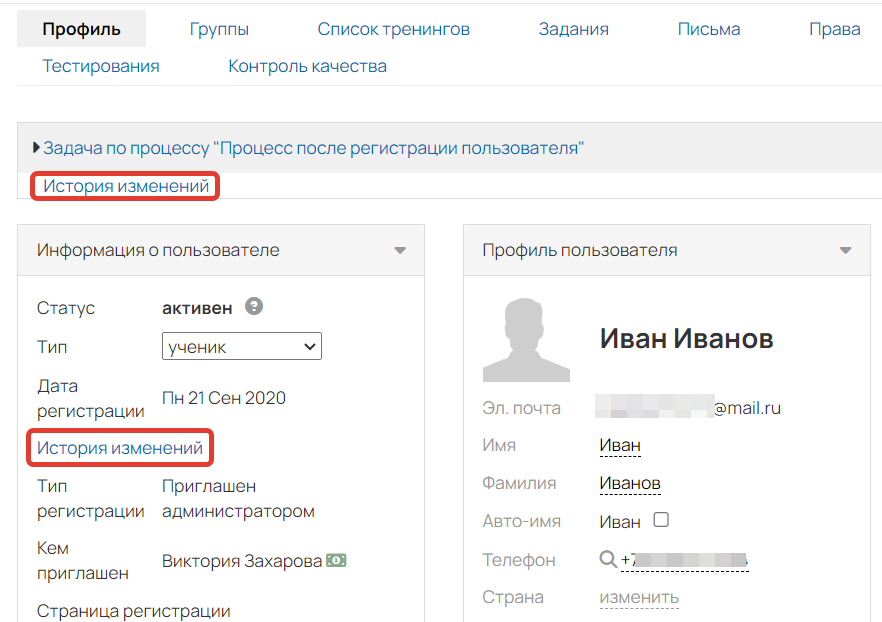This screenshot has height=622, width=882.
Task: Switch to the Список тренингов tab
Action: point(394,29)
